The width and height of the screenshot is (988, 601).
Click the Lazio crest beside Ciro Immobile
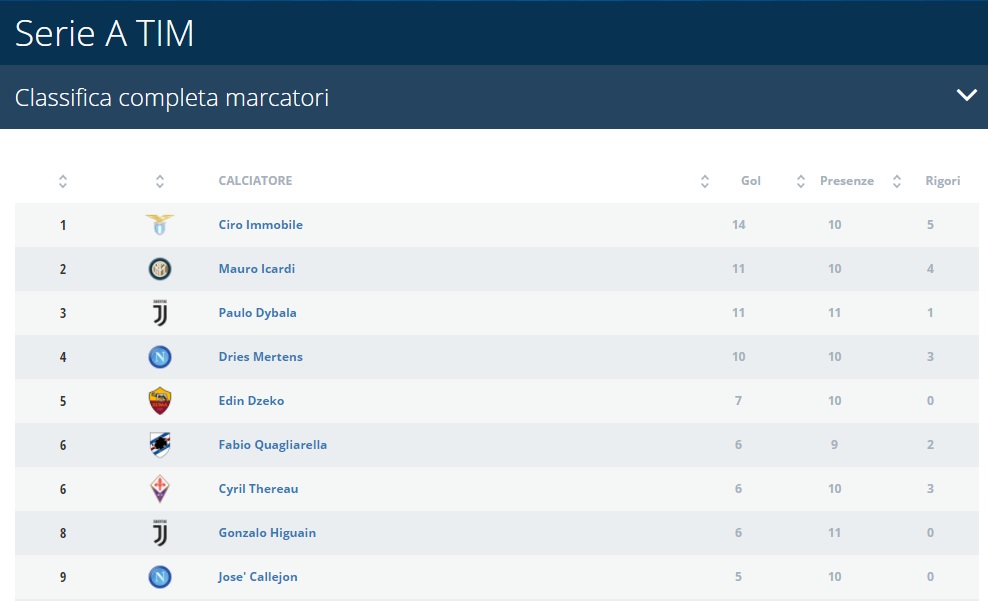(160, 225)
